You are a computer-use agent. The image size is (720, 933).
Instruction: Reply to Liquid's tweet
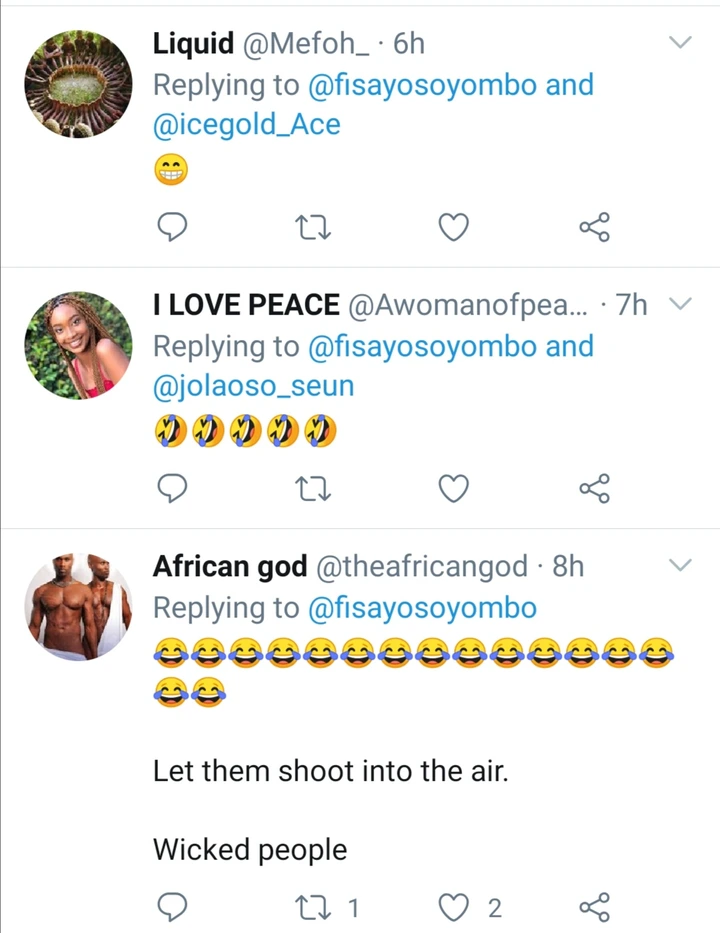tap(174, 230)
